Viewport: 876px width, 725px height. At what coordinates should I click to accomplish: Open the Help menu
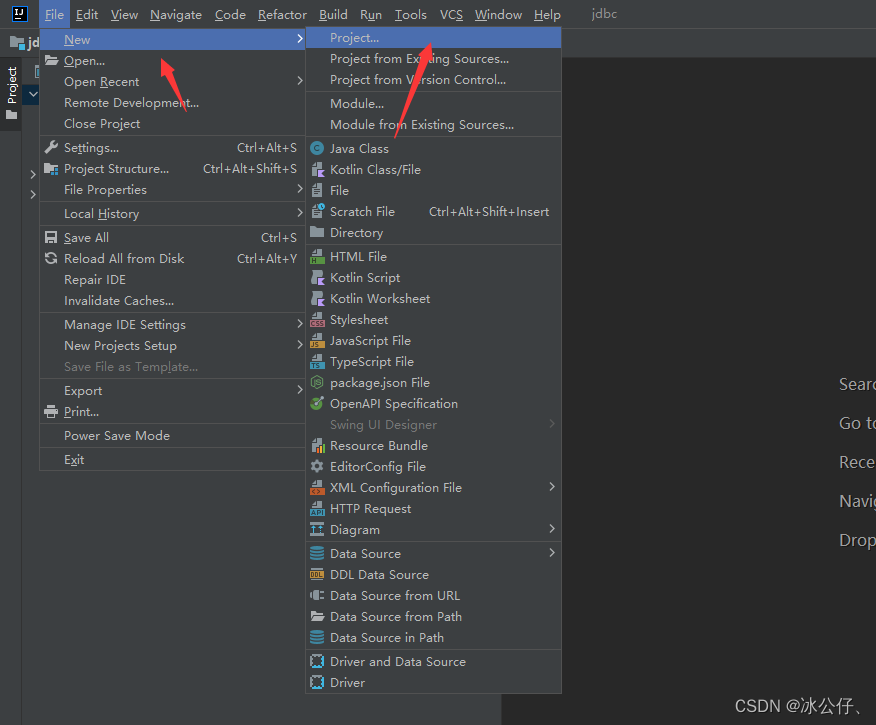point(547,15)
